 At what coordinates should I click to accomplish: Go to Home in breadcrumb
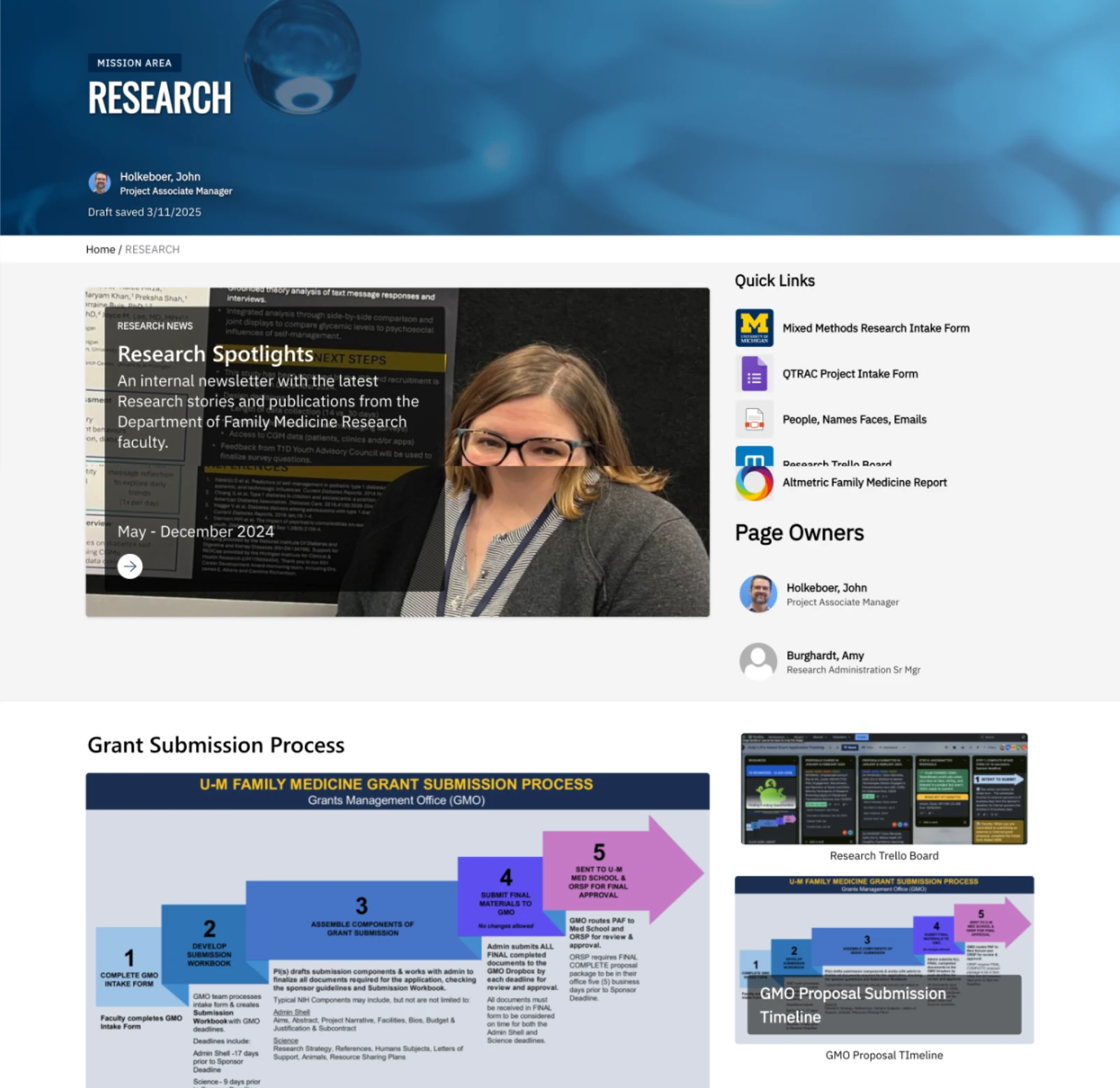point(100,249)
